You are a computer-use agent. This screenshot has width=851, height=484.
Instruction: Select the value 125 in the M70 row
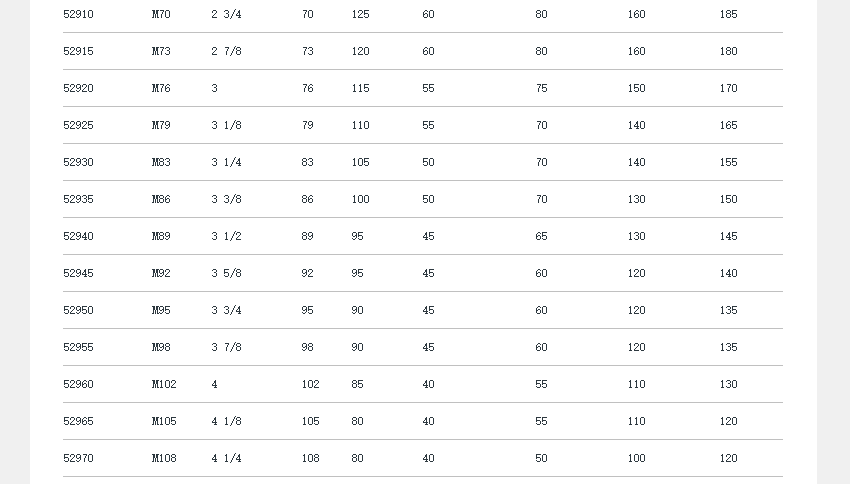(360, 15)
